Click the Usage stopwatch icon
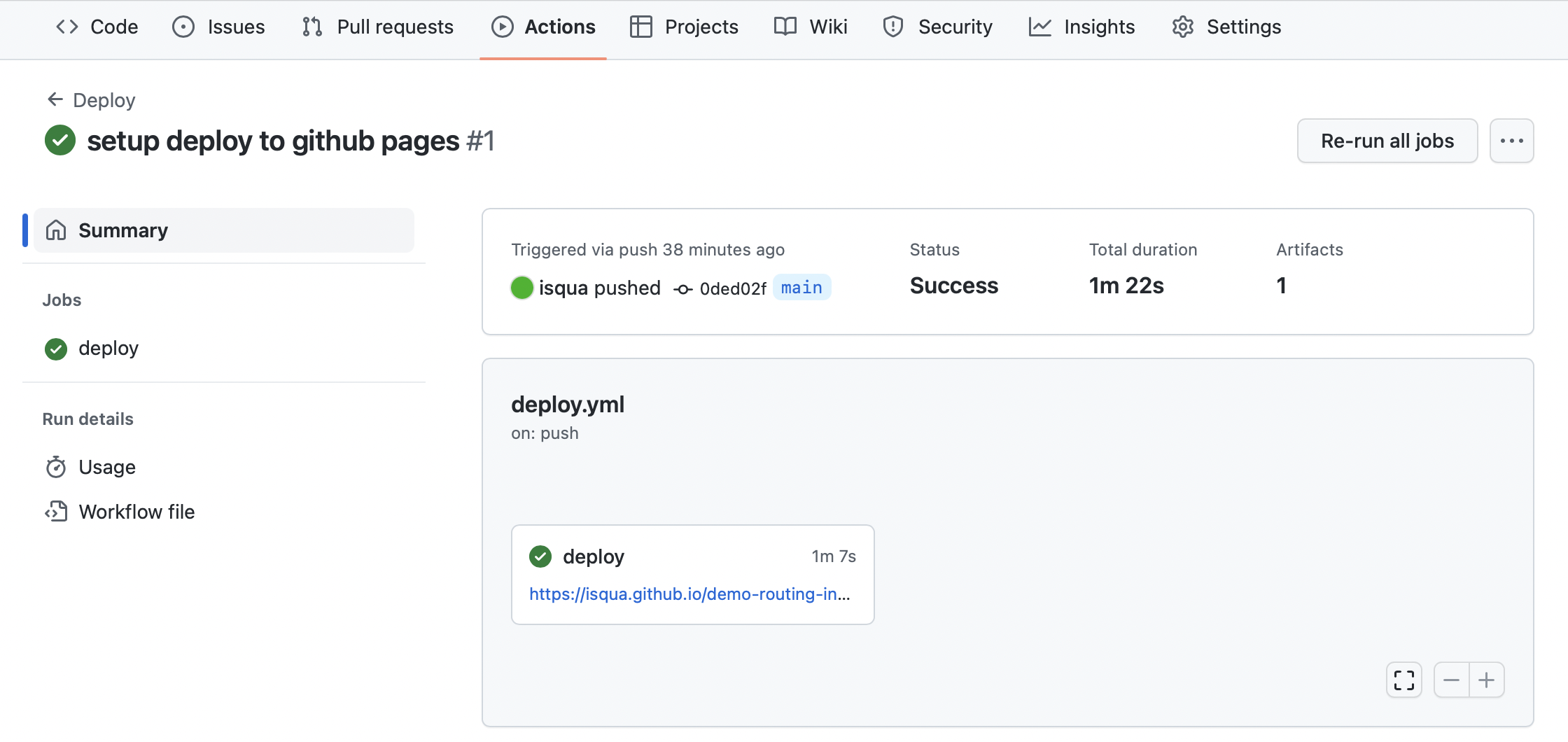 [x=57, y=467]
